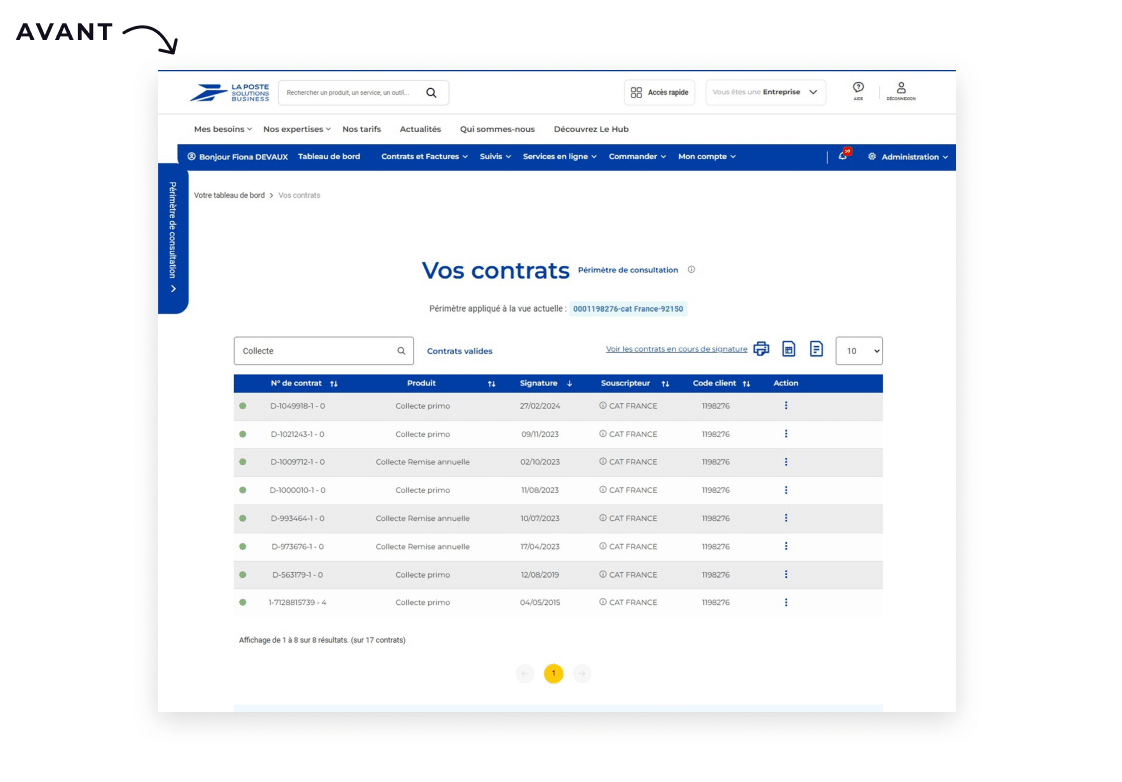This screenshot has height=782, width=1122.
Task: Click signature date 27/02/2024
Action: coord(540,406)
